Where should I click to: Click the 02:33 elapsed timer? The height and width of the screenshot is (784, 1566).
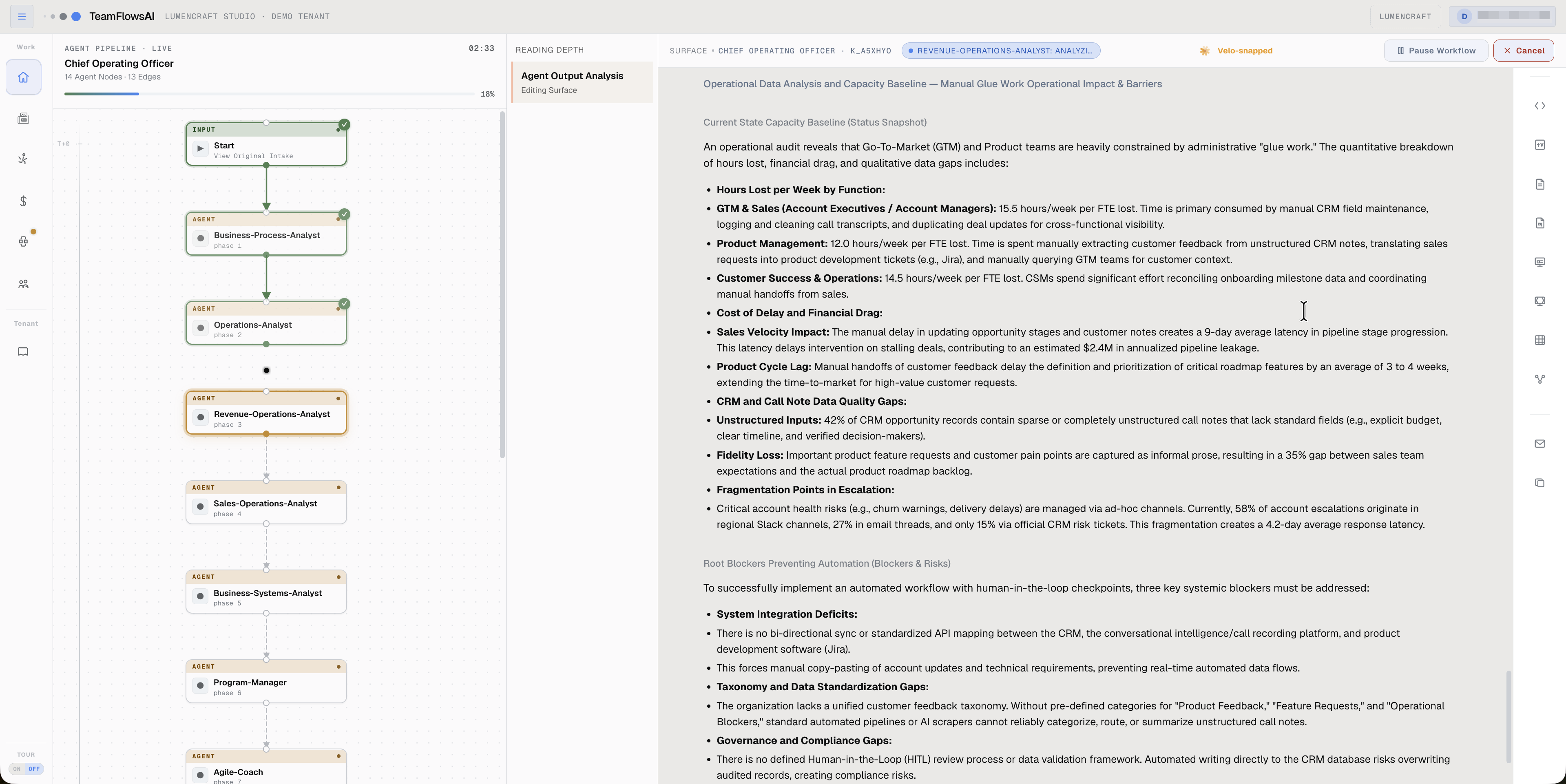click(x=481, y=49)
